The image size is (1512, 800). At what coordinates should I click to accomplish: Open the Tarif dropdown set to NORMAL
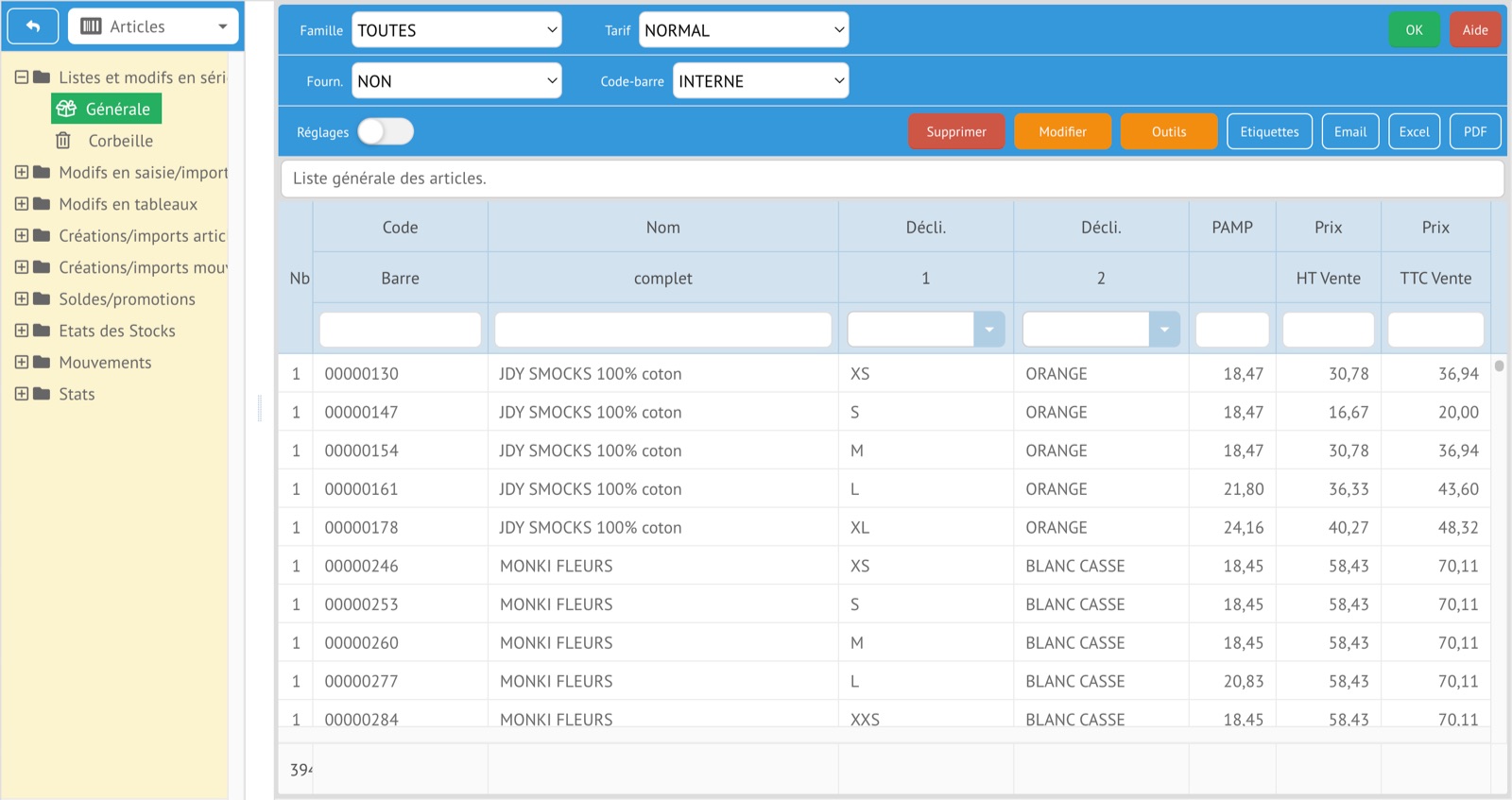(x=744, y=30)
